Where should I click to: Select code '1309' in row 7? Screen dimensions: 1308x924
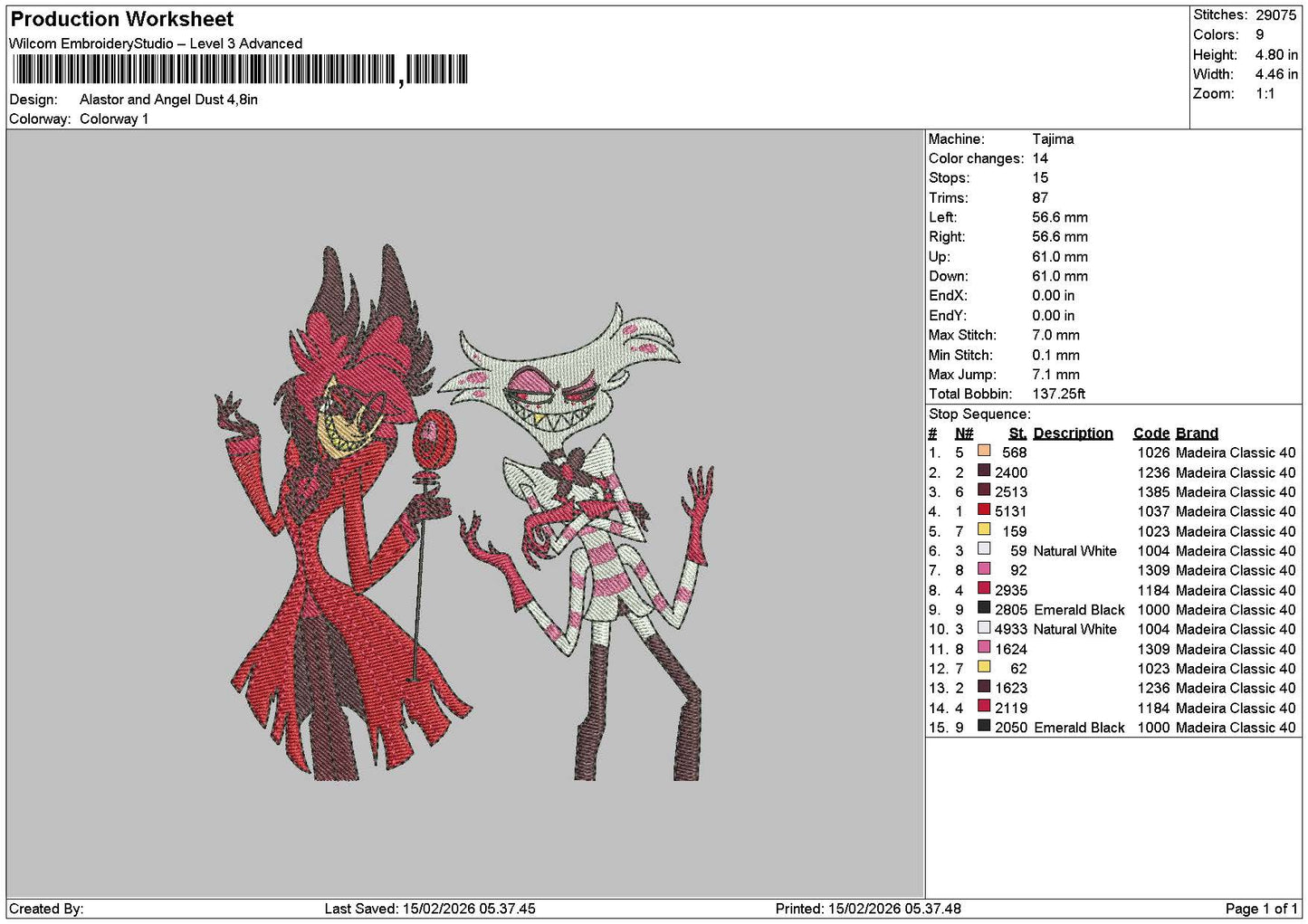[x=1152, y=570]
